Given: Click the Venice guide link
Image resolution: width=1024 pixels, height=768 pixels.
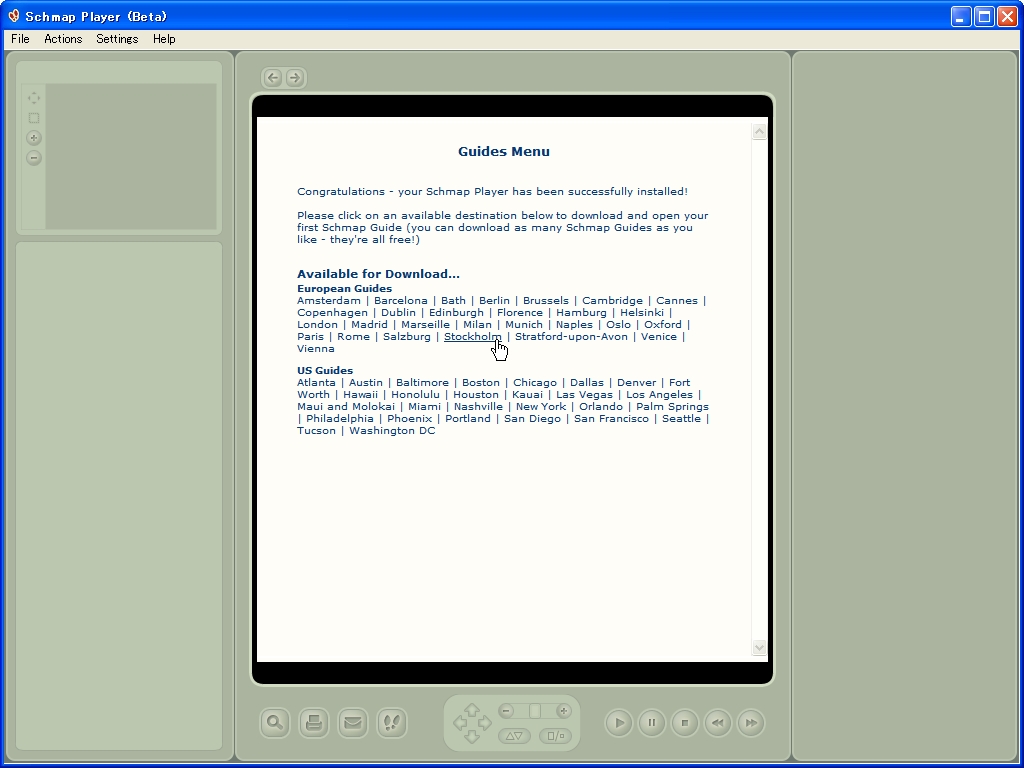Looking at the screenshot, I should click(658, 337).
